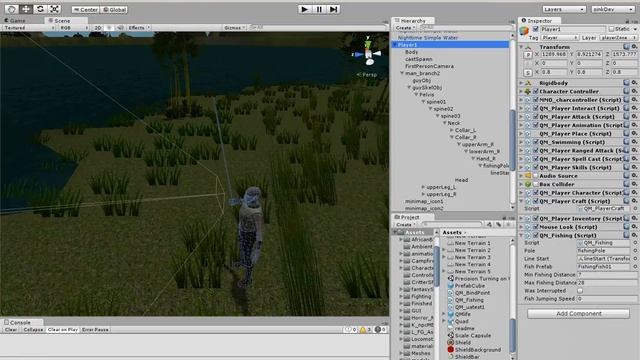The height and width of the screenshot is (360, 640).
Task: Toggle scene lighting icon
Action: (109, 28)
